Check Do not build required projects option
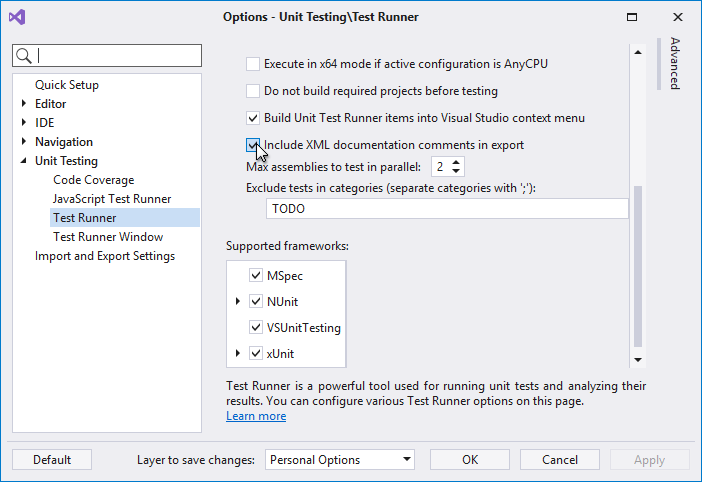Image resolution: width=702 pixels, height=482 pixels. coord(253,91)
